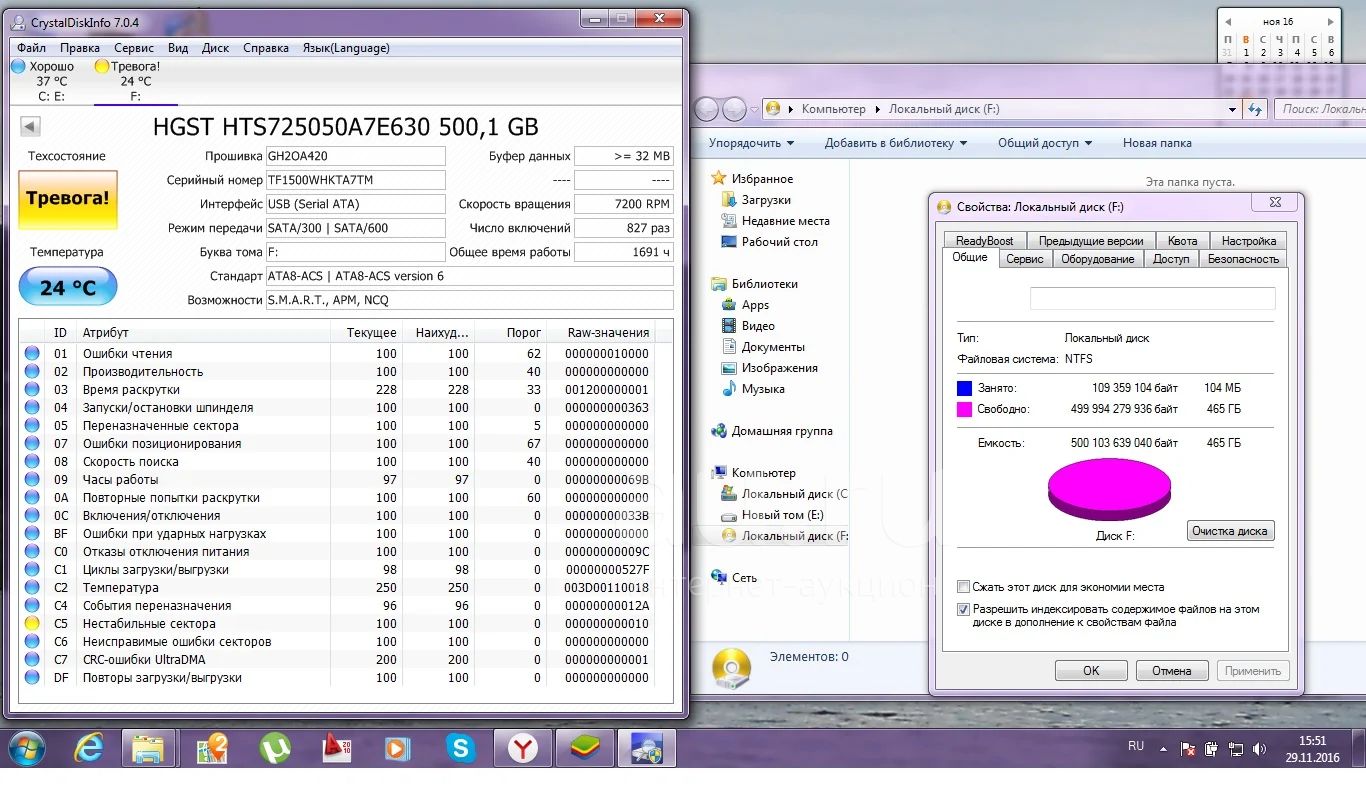
Task: Click the CrystalDiskInfo taskbar icon
Action: pos(647,748)
